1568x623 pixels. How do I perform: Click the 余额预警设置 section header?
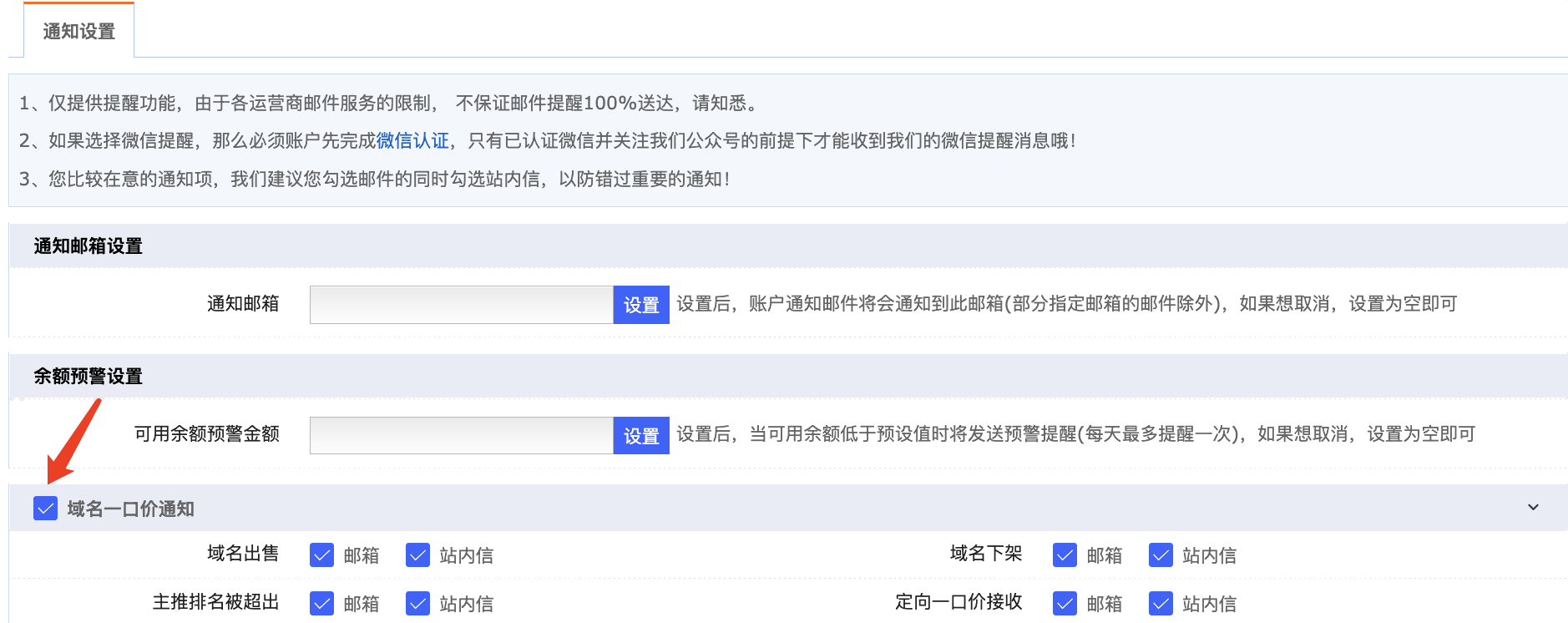788,376
